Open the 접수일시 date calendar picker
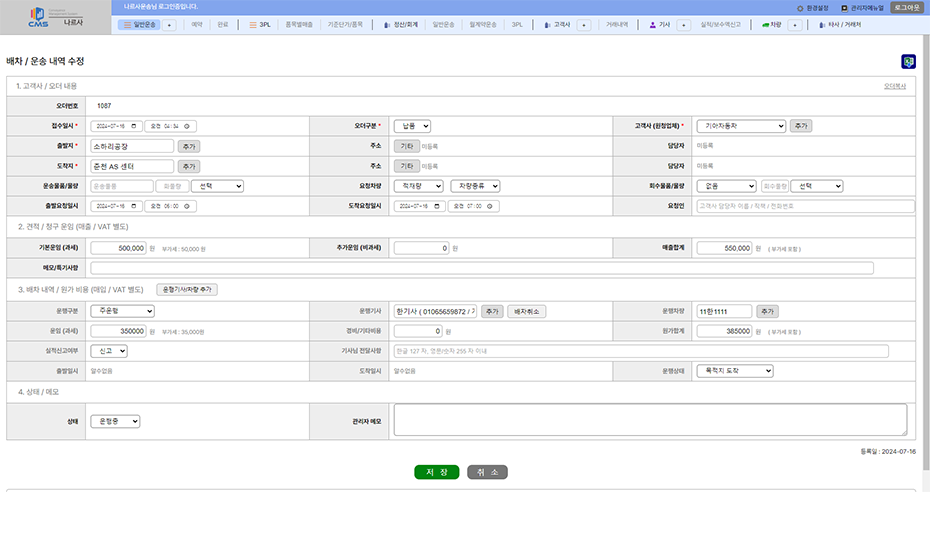Image resolution: width=930 pixels, height=550 pixels. [133, 126]
